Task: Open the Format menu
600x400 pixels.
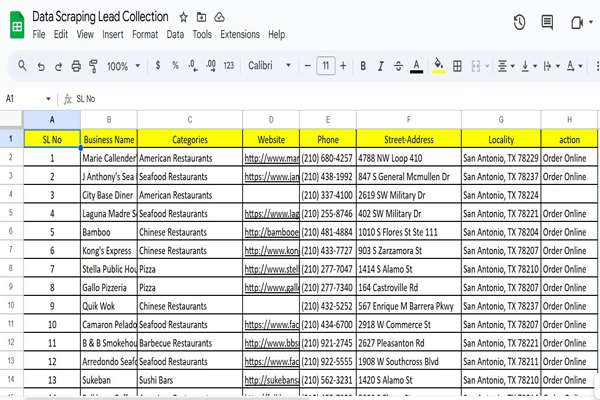Action: coord(145,34)
